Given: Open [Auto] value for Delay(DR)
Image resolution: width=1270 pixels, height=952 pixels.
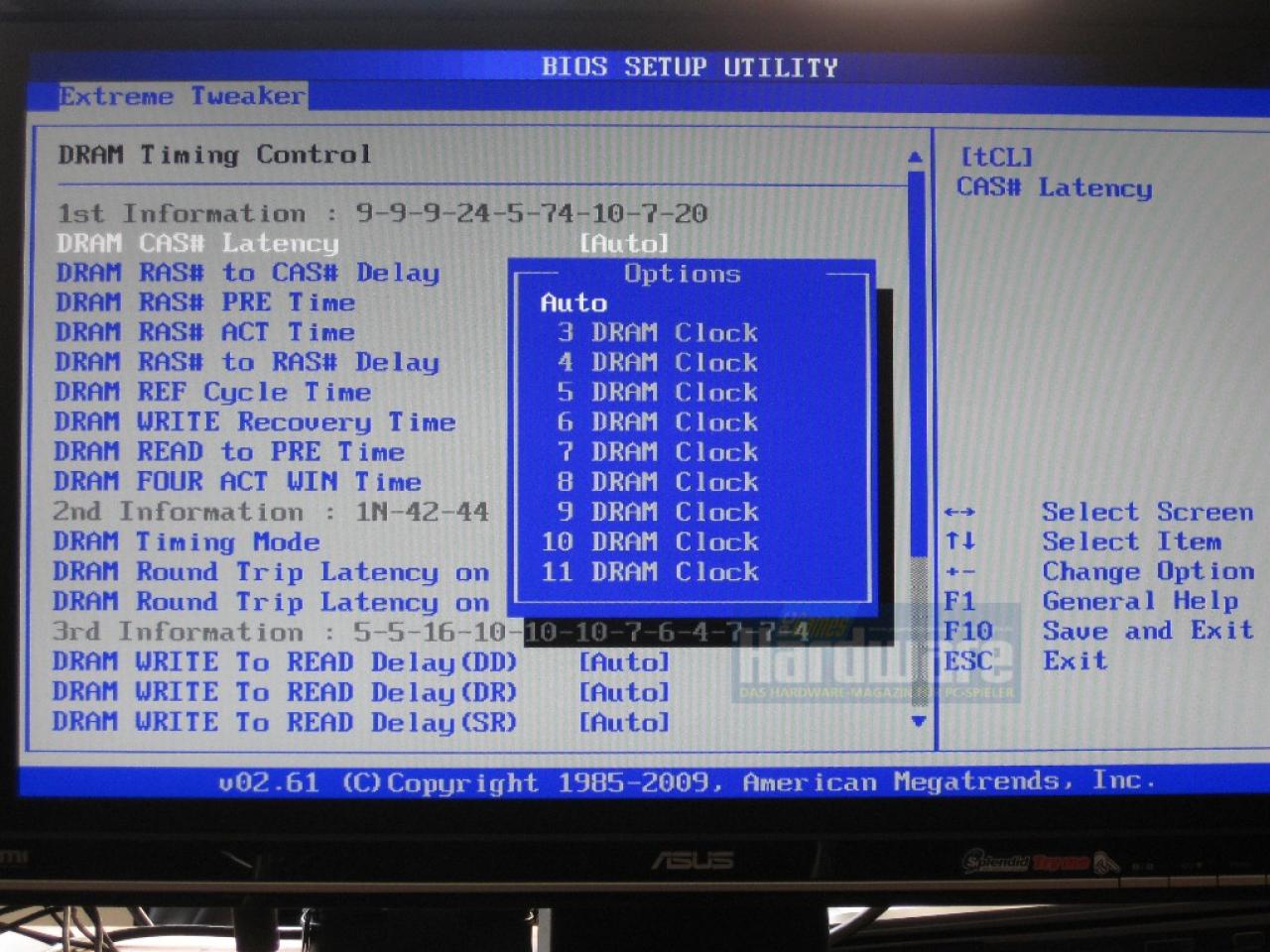Looking at the screenshot, I should click(624, 691).
